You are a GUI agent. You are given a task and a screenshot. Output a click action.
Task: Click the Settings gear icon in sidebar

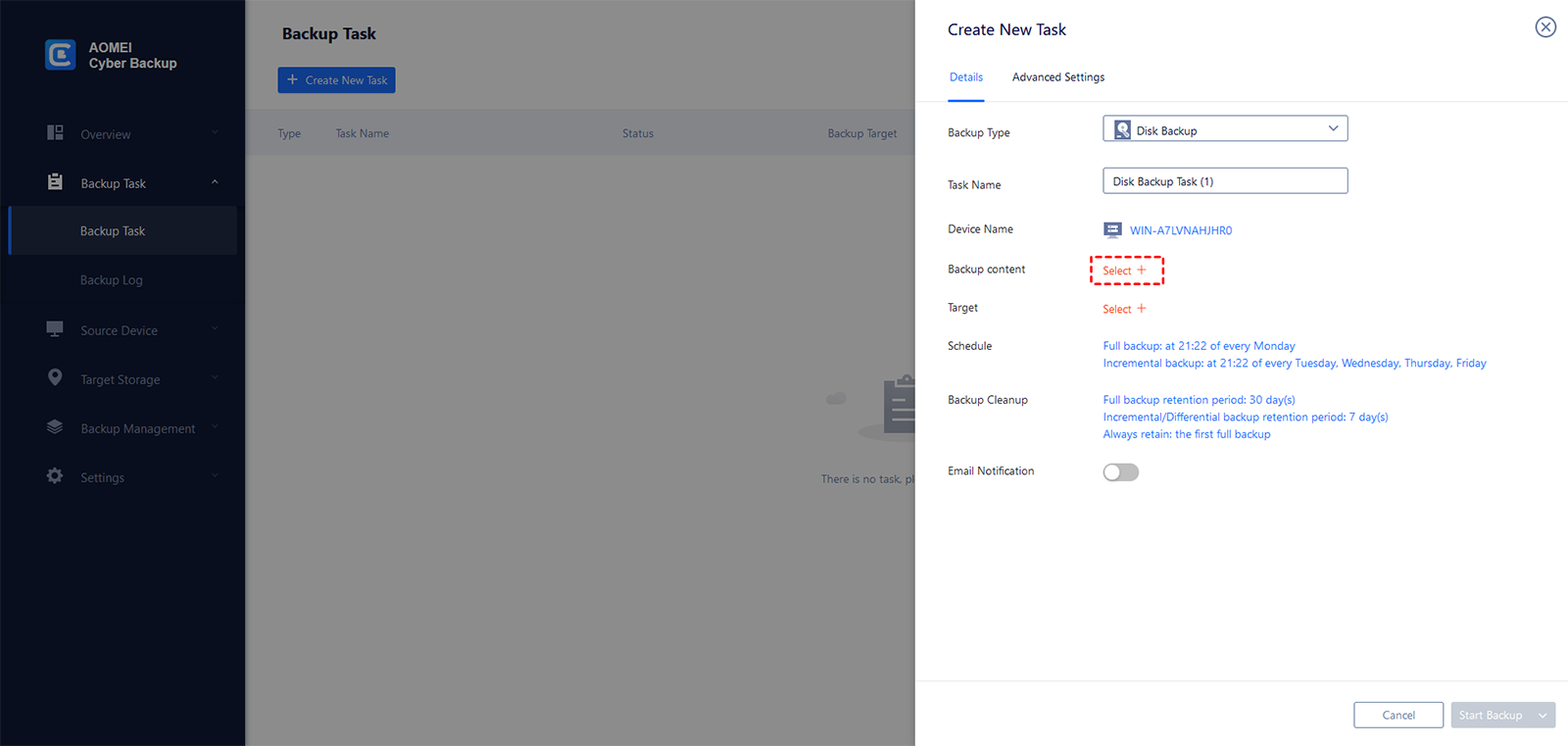[55, 476]
